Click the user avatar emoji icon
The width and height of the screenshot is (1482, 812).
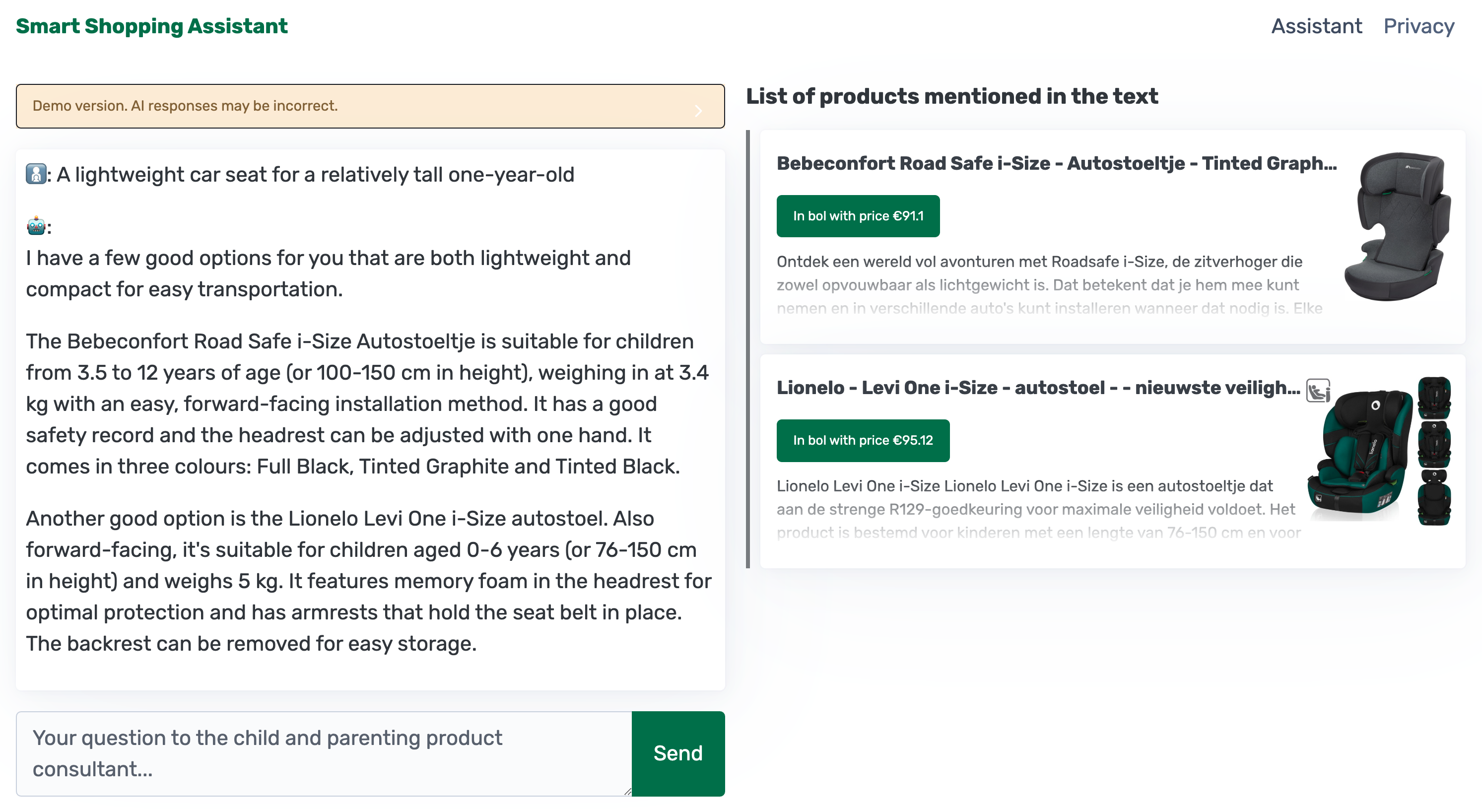(36, 173)
